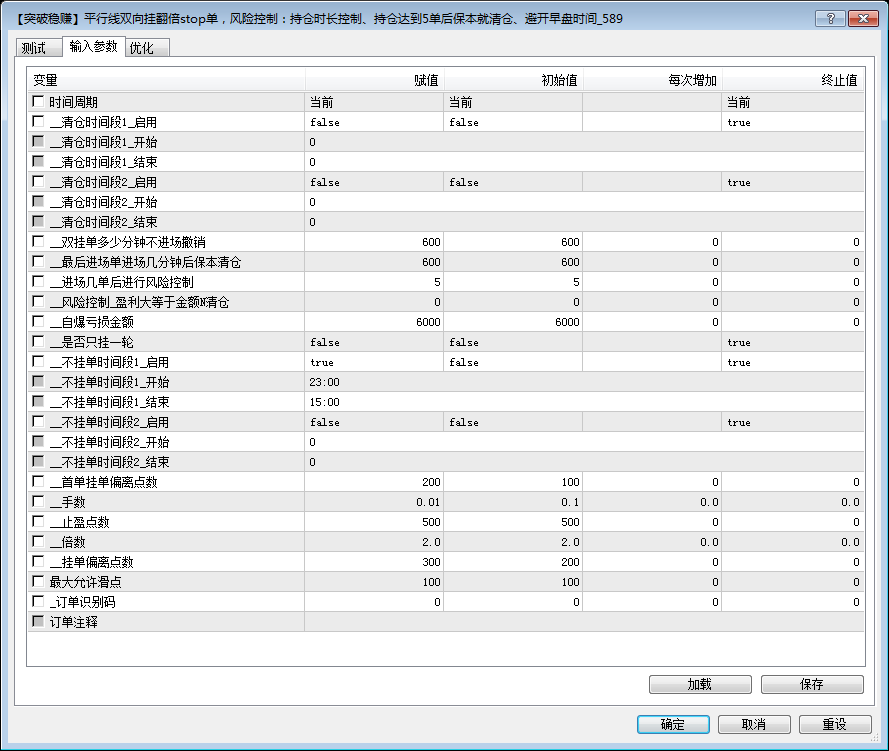Toggle the __首单挂单偏离点数 checkbox
889x751 pixels.
click(x=38, y=481)
